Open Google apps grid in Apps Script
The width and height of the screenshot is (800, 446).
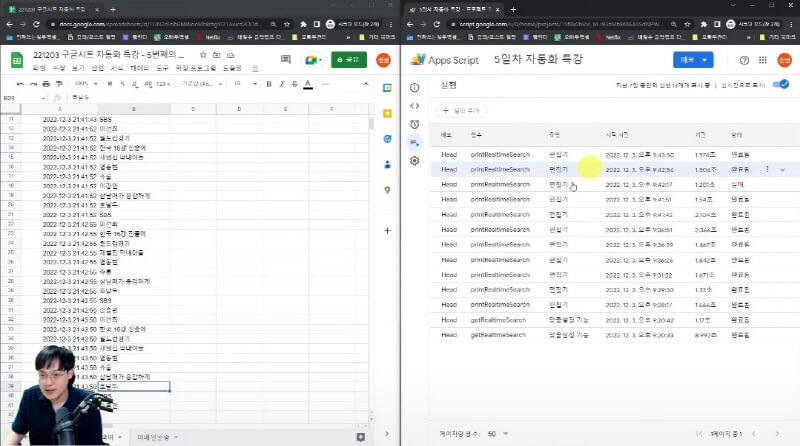point(763,60)
